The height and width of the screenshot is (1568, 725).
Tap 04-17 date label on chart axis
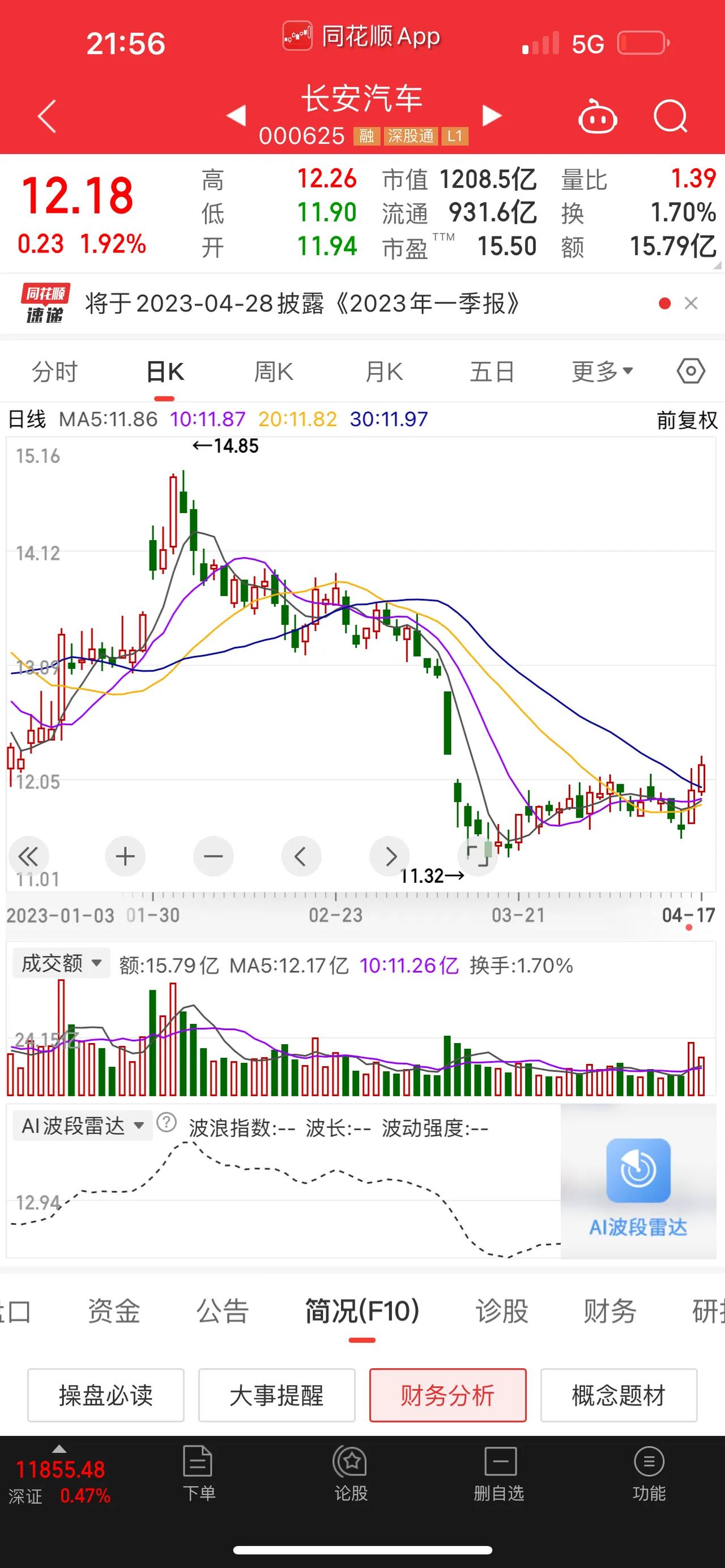point(689,915)
